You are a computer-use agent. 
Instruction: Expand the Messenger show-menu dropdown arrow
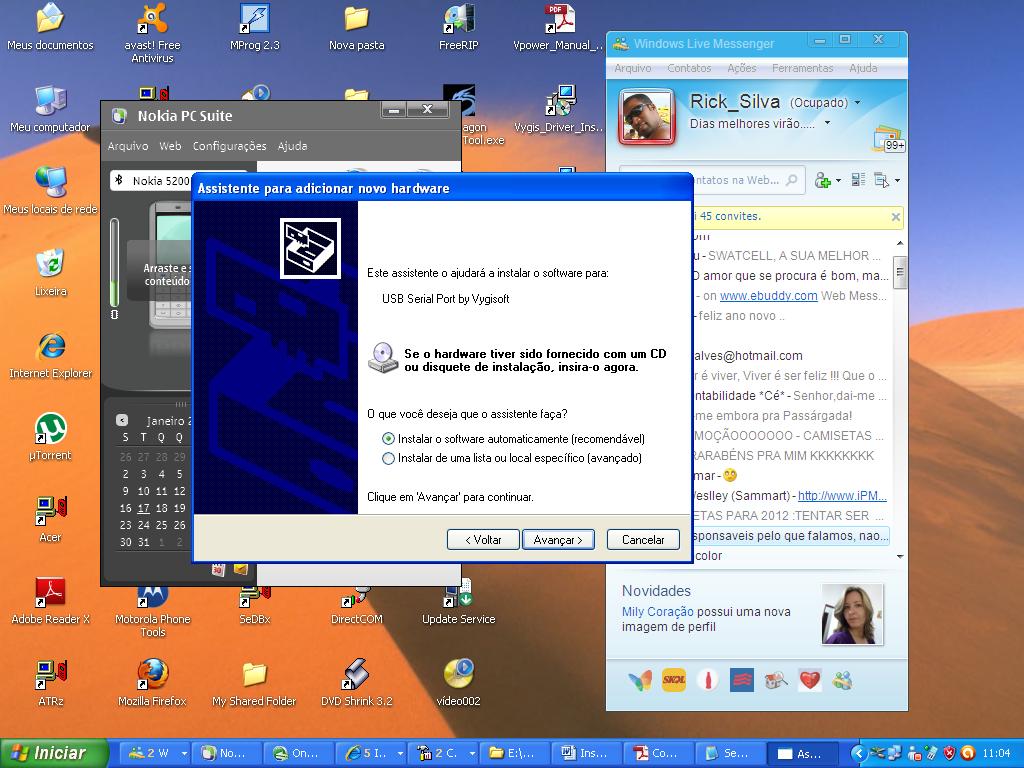(x=898, y=180)
